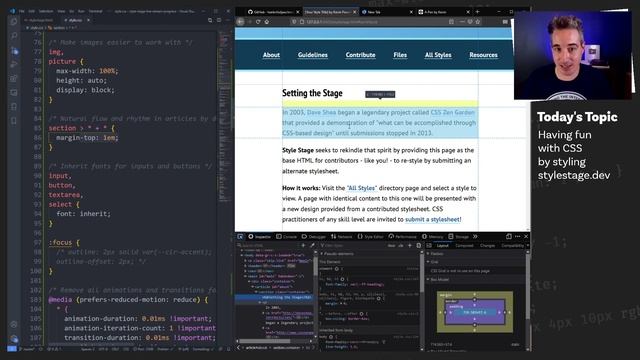Add new node in the Inspector

point(303,245)
